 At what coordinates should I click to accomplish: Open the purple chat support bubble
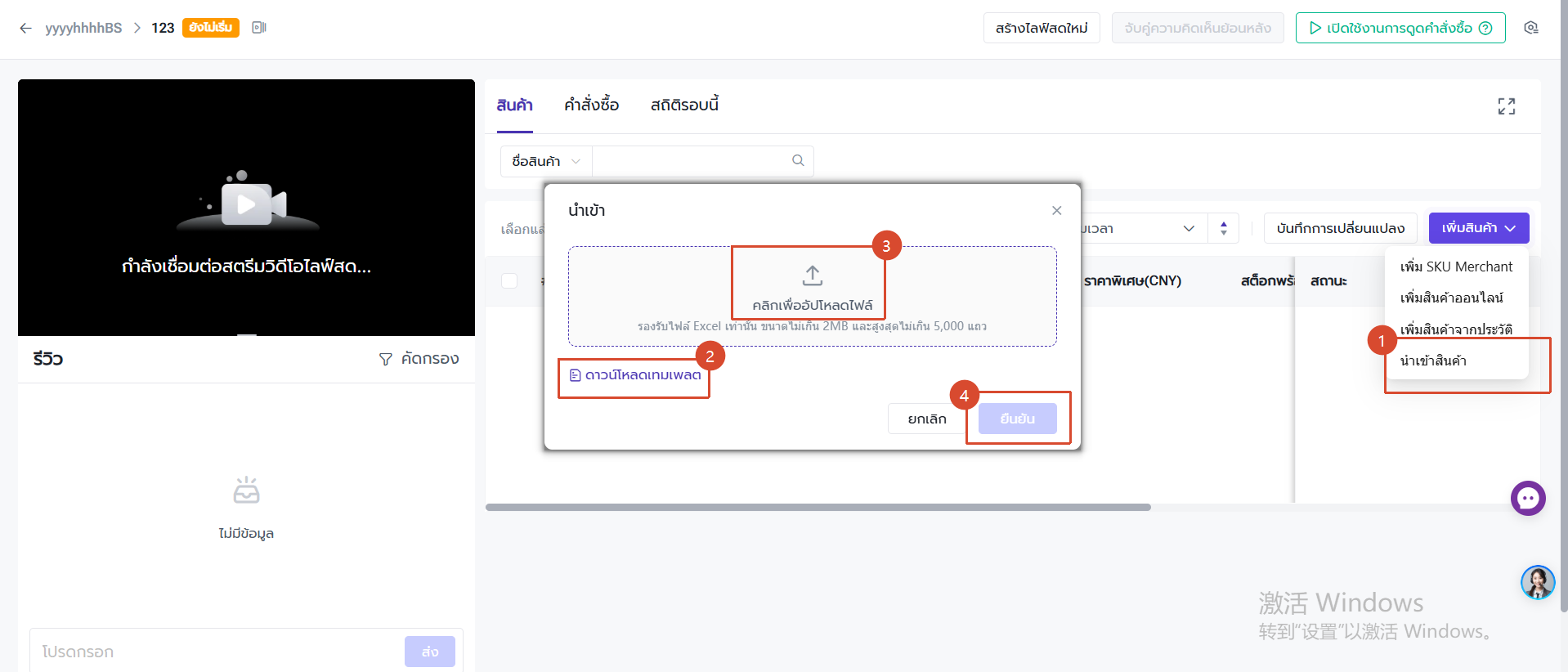coord(1528,498)
